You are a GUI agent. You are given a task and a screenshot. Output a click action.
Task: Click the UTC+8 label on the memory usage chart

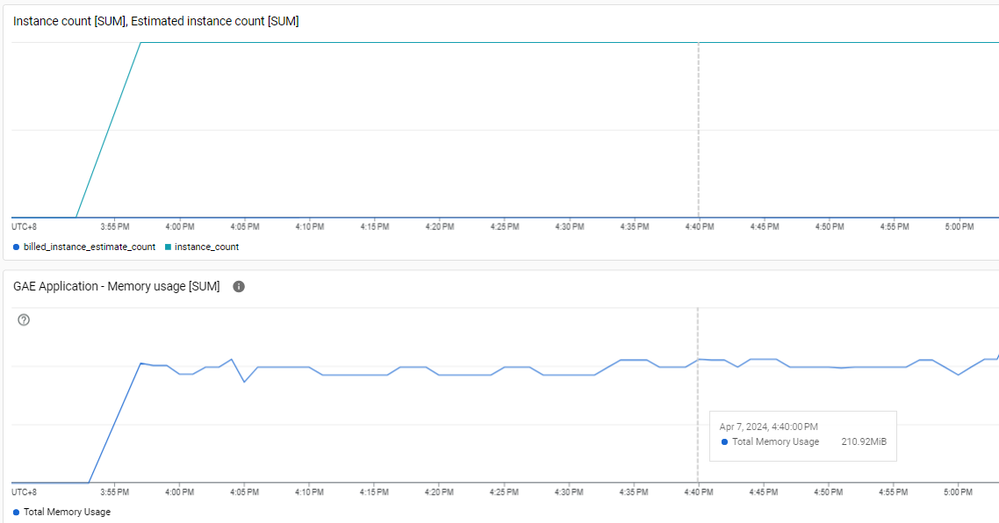pyautogui.click(x=24, y=492)
